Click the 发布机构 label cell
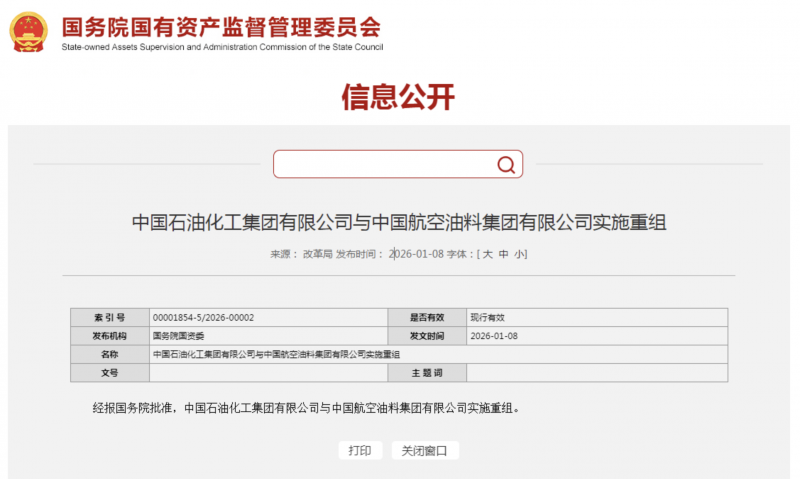The width and height of the screenshot is (800, 479). 110,336
